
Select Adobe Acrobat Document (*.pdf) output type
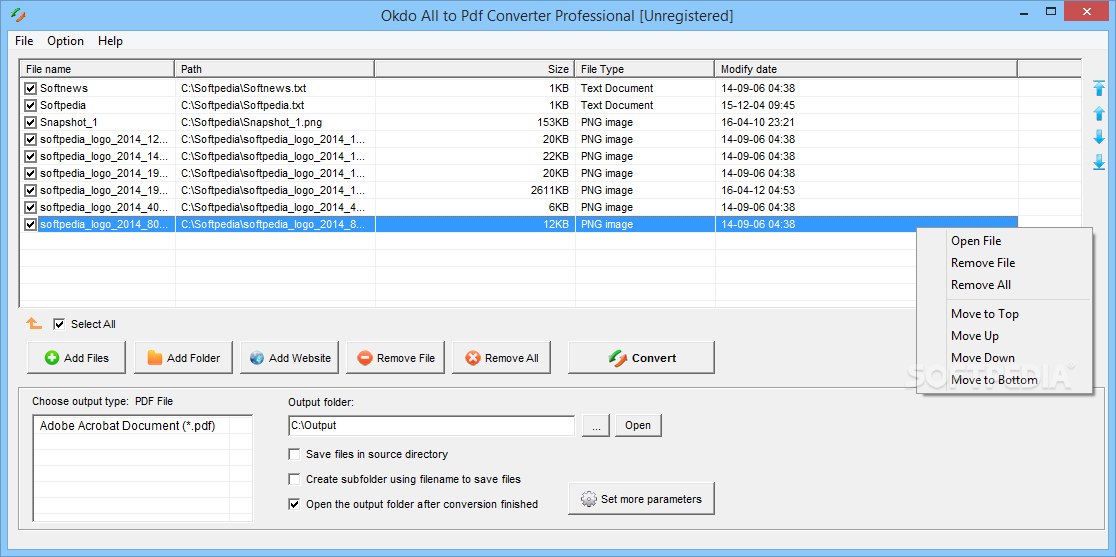(127, 426)
